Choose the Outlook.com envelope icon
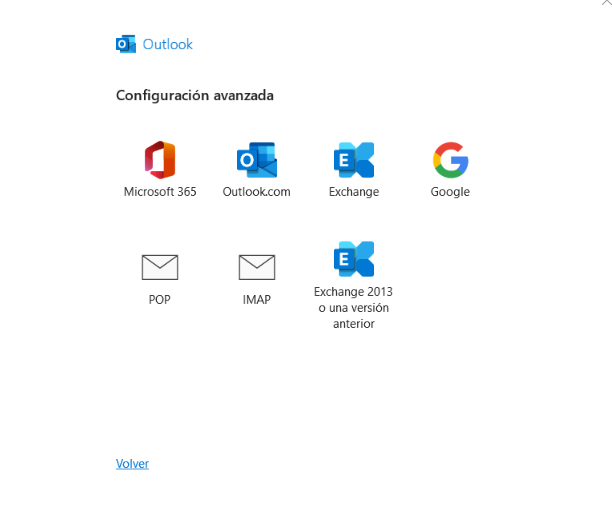This screenshot has height=519, width=612. [x=257, y=160]
